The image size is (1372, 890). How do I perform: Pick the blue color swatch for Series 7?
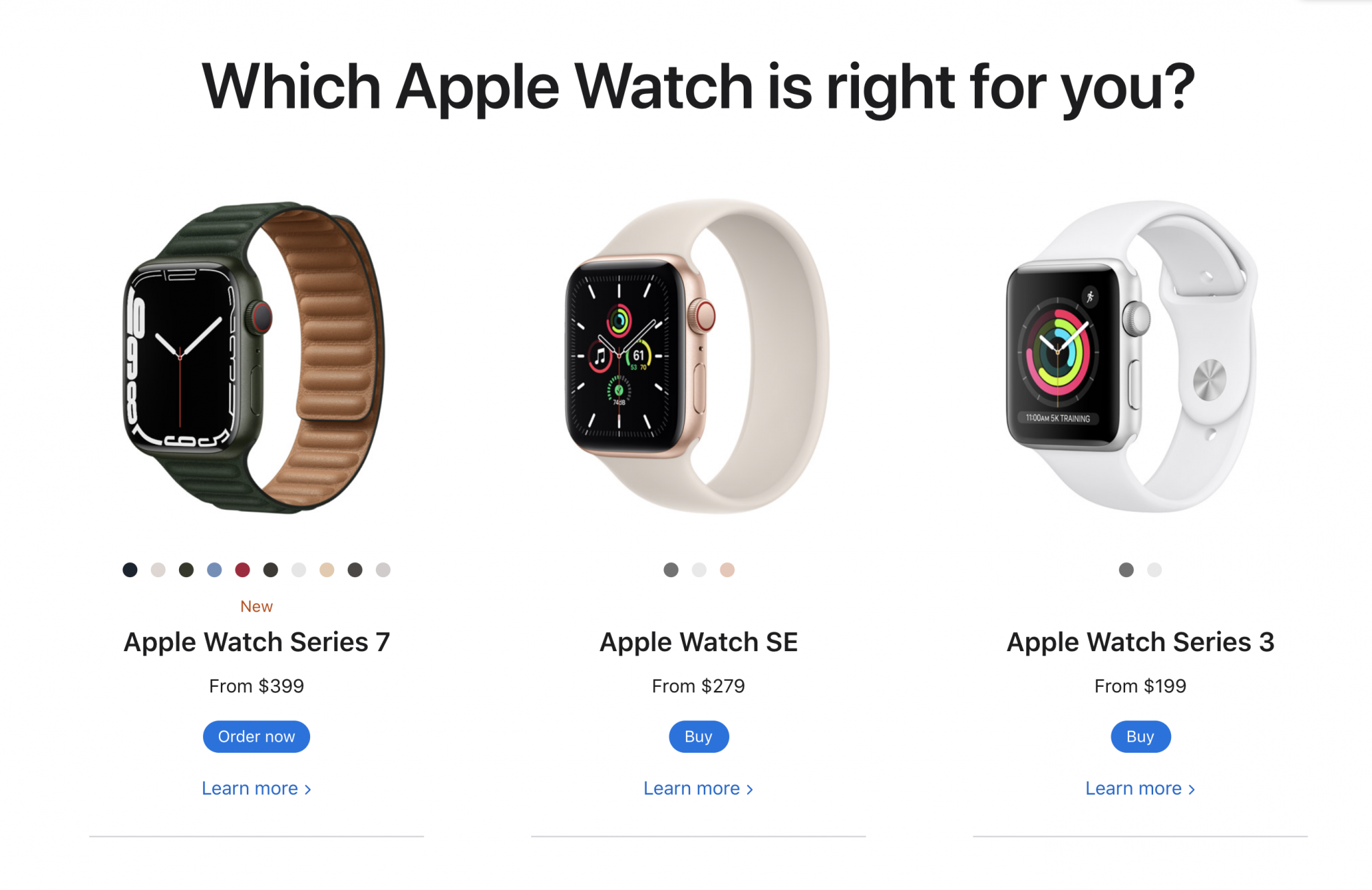tap(214, 570)
